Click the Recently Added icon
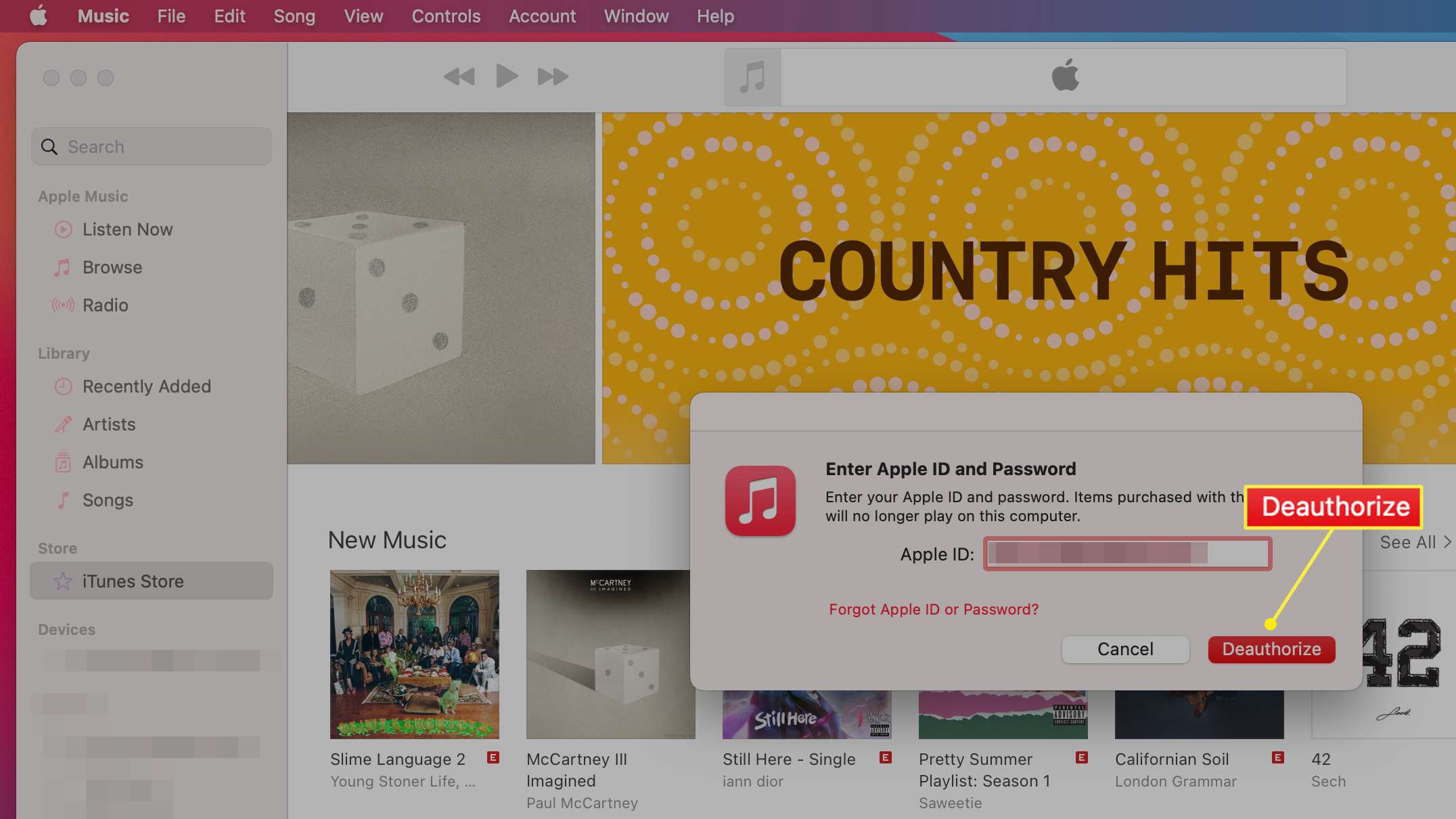 pyautogui.click(x=62, y=385)
